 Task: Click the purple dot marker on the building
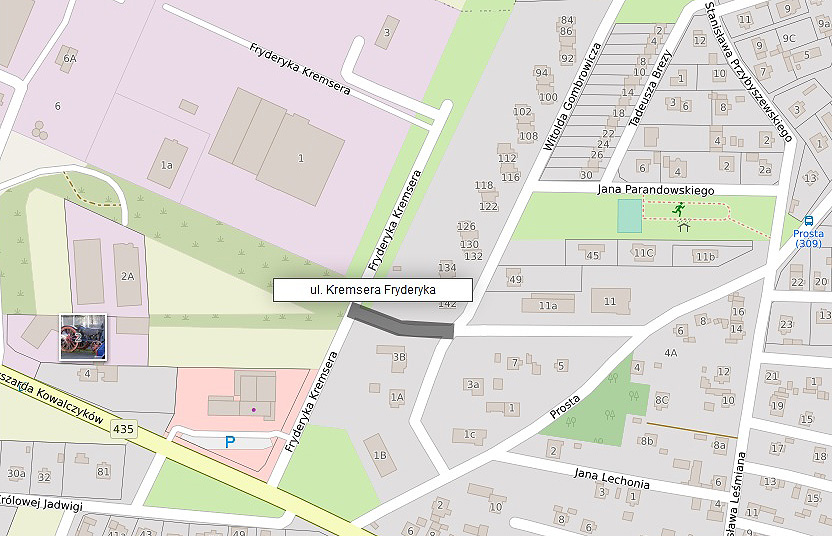coord(254,408)
